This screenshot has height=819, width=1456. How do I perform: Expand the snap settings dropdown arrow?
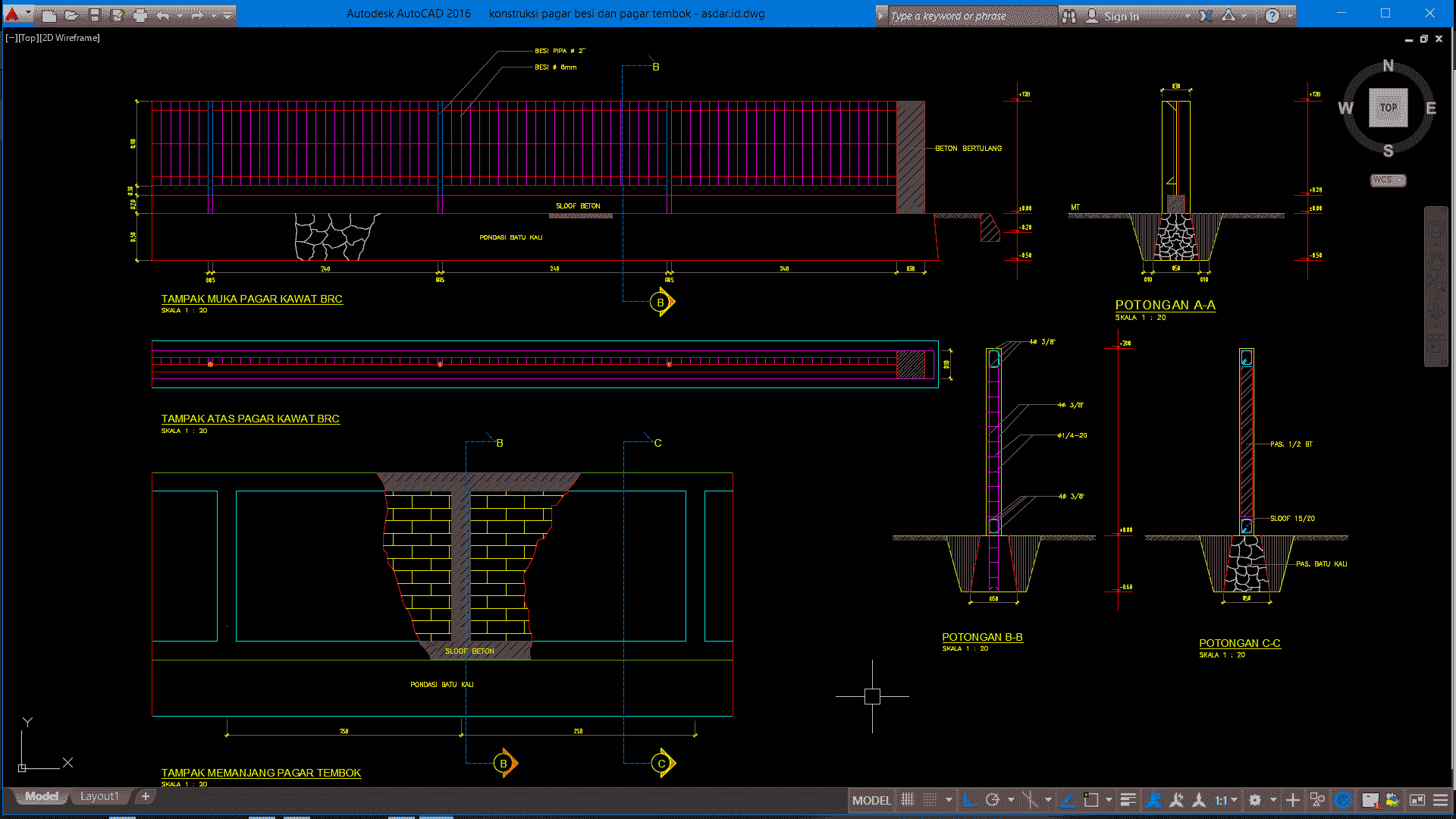(949, 800)
